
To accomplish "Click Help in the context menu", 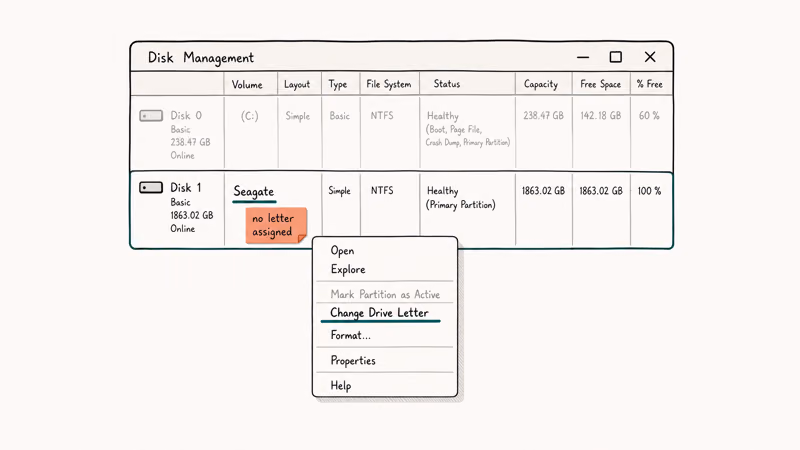I will [x=341, y=386].
